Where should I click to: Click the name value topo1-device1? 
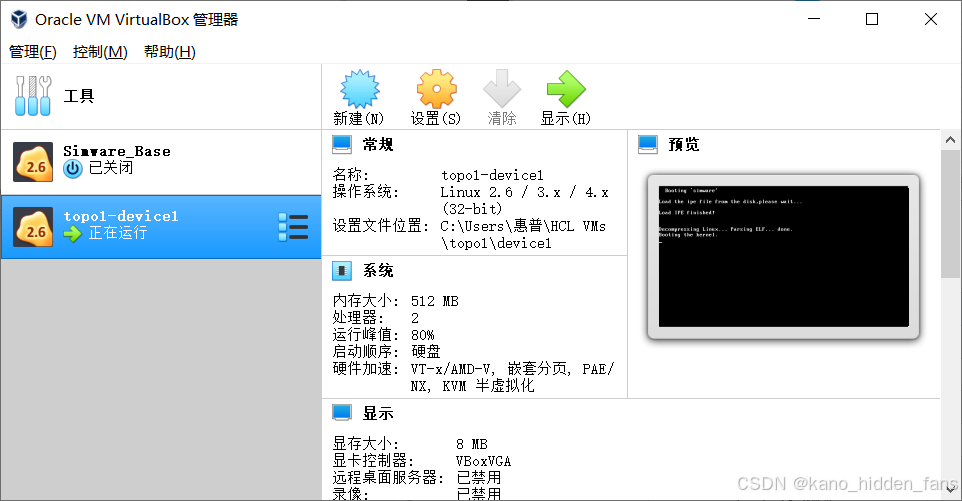click(493, 175)
